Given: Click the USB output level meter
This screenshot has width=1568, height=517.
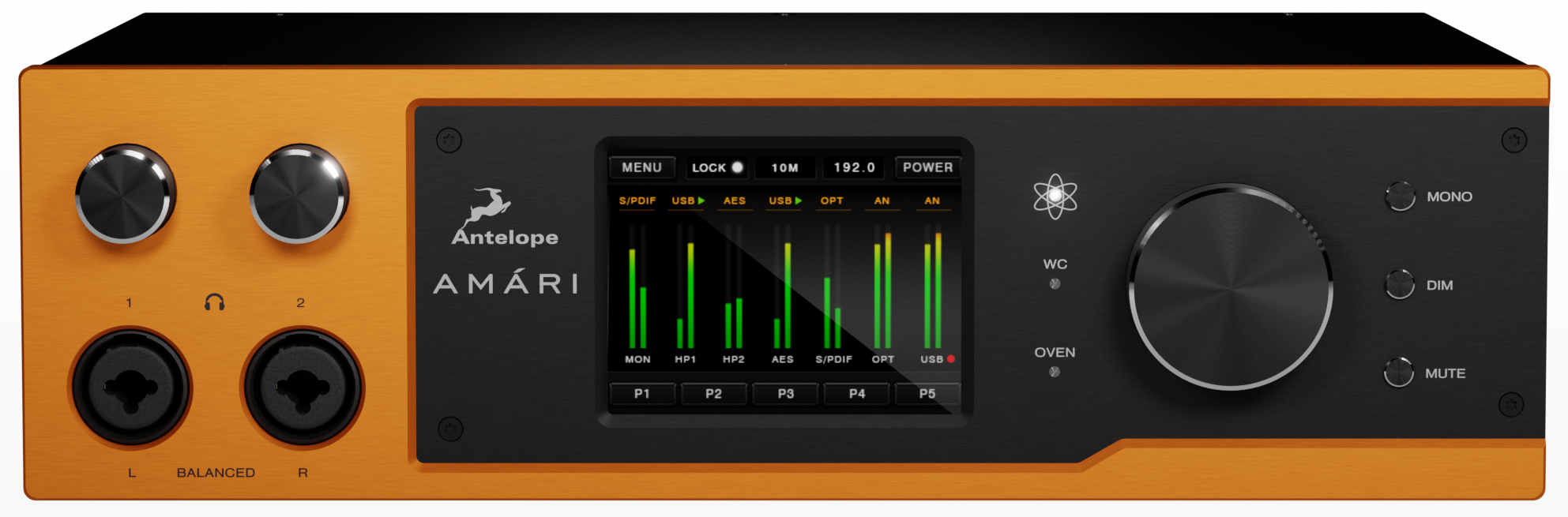Looking at the screenshot, I should (x=933, y=287).
